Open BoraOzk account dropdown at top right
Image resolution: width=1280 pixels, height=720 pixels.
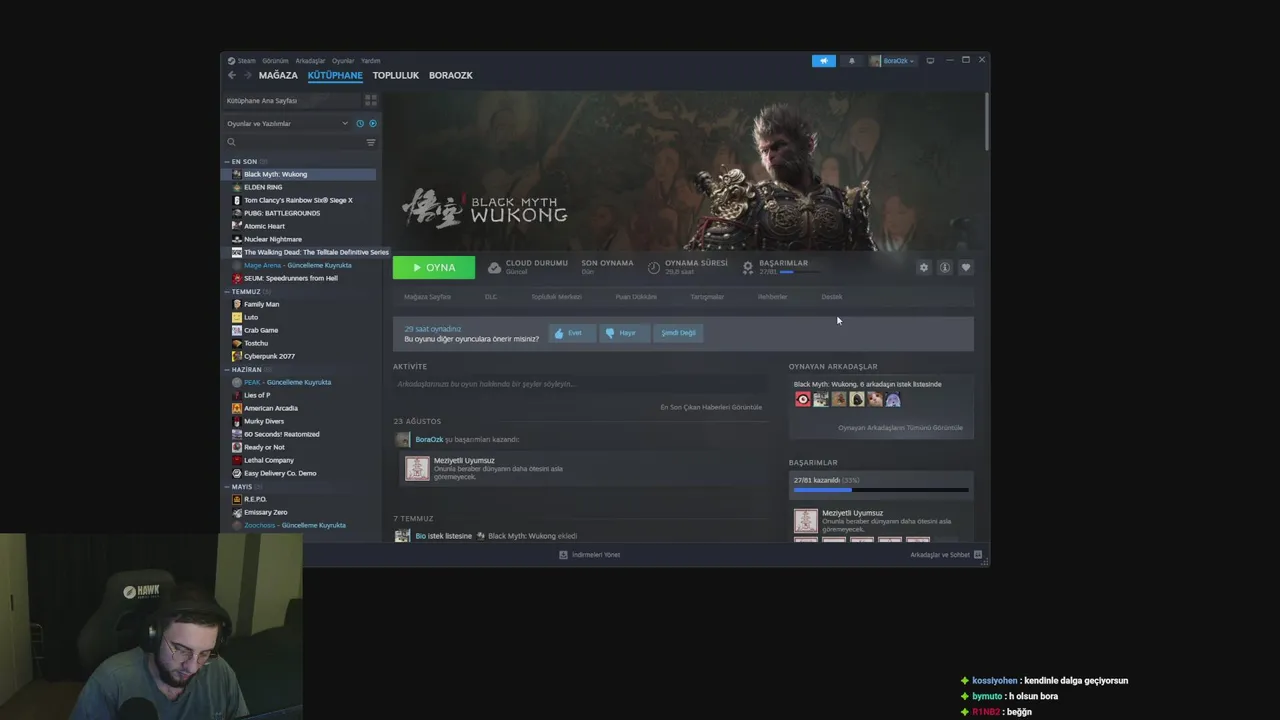coord(892,61)
